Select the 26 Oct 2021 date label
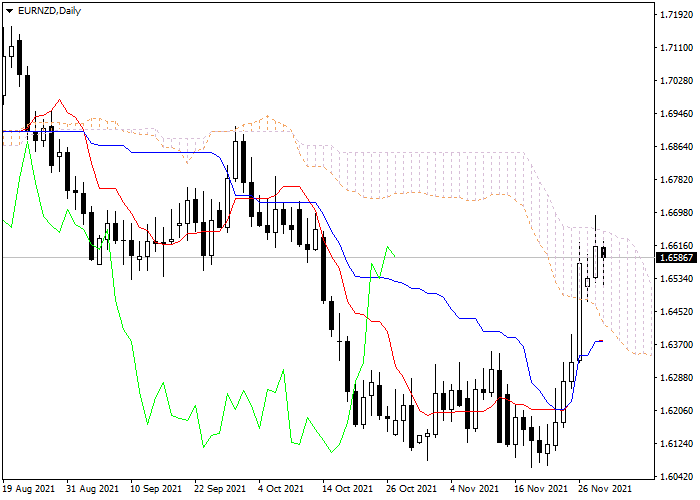Viewport: 700px width, 500px height. tap(412, 489)
